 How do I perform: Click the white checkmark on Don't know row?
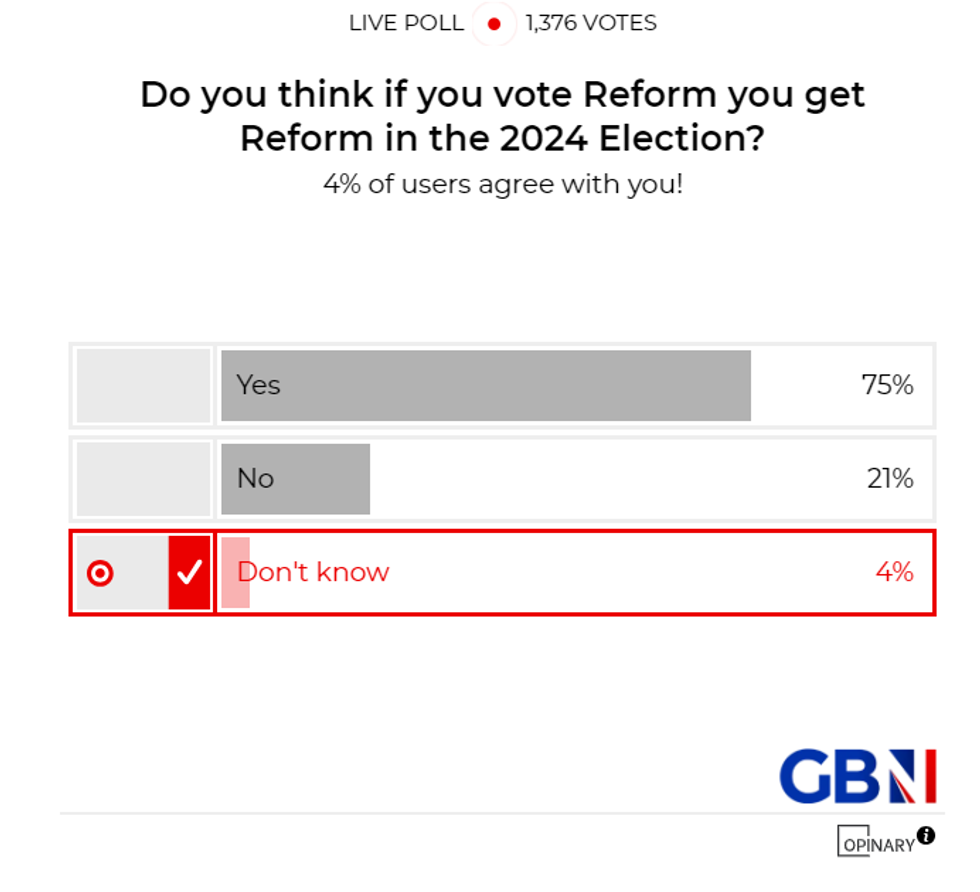tap(189, 572)
